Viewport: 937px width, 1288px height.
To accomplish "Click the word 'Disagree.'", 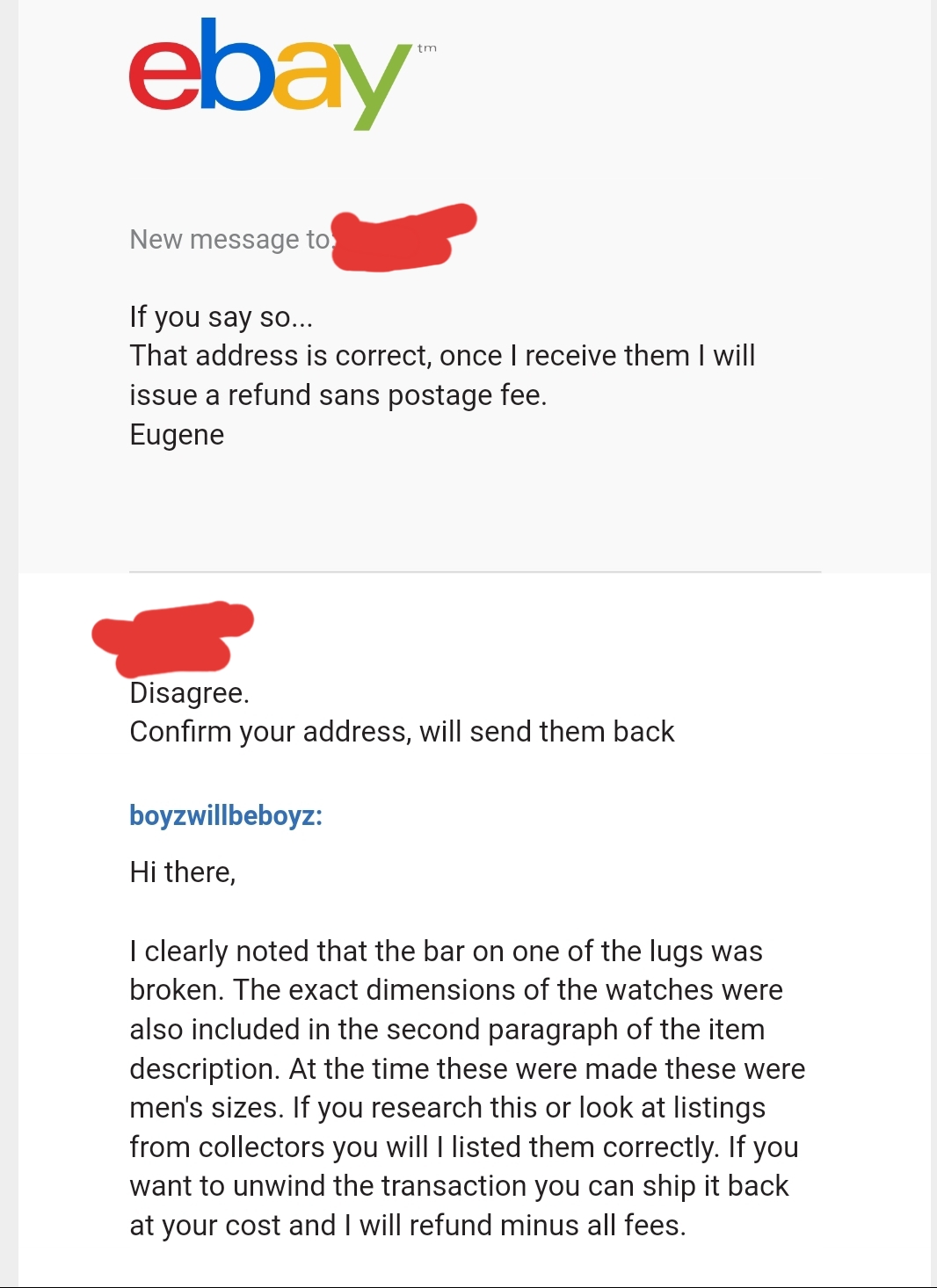I will 189,693.
